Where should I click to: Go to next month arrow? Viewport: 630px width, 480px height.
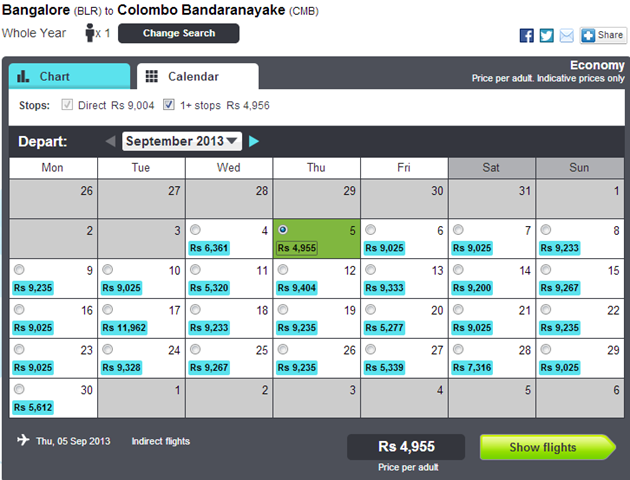(254, 141)
